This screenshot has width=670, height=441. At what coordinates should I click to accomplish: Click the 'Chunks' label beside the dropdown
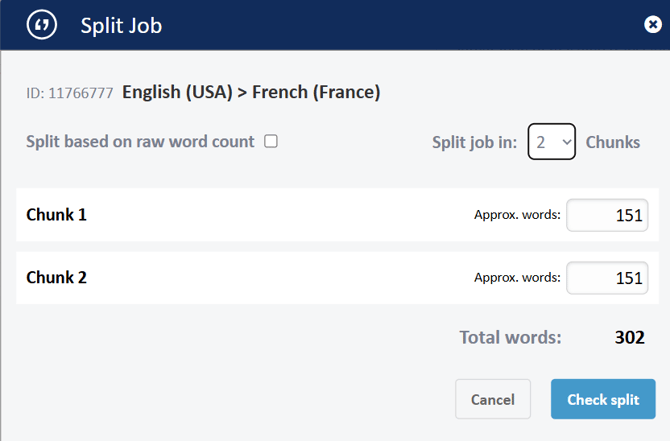[x=612, y=142]
